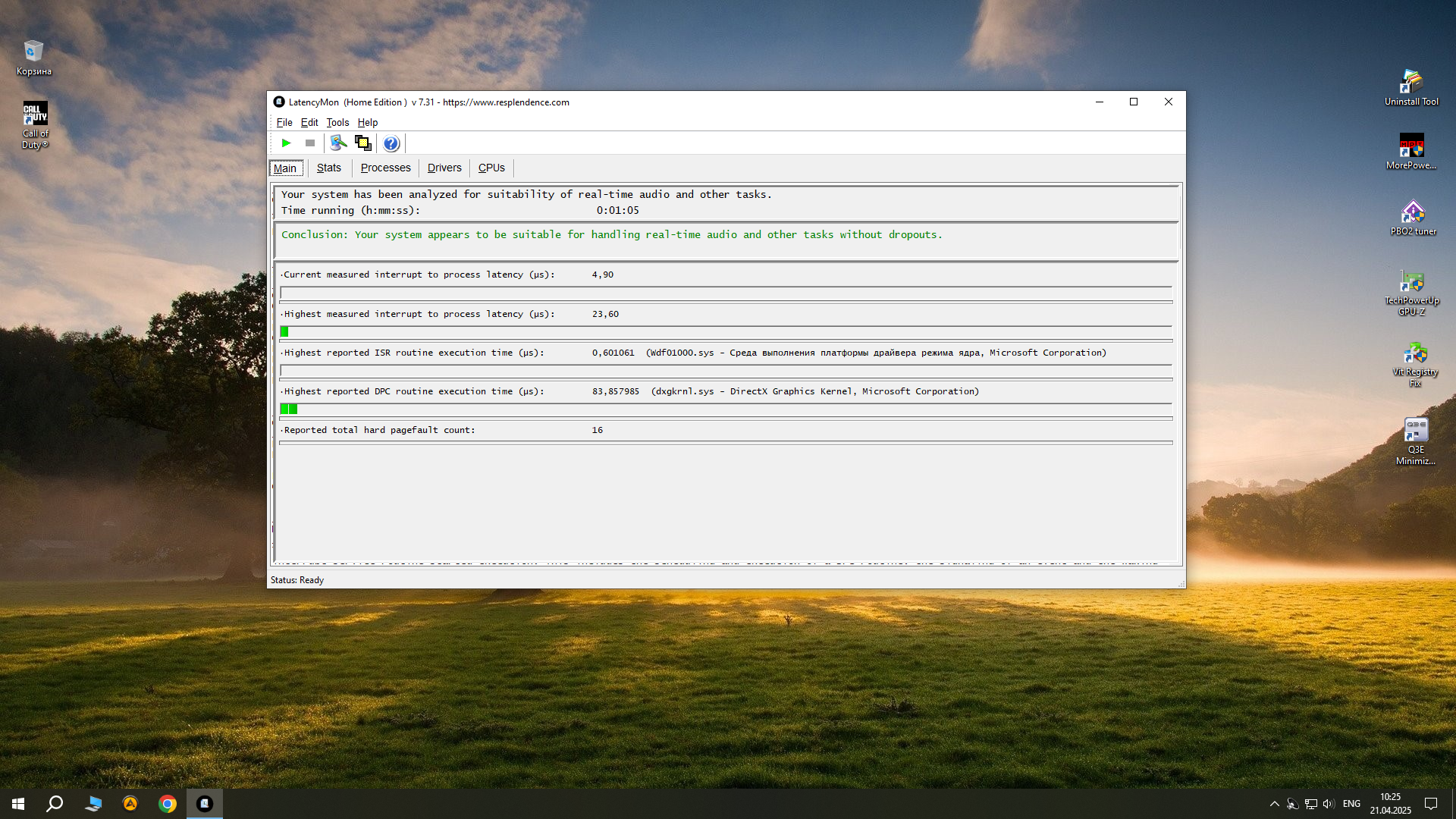Image resolution: width=1456 pixels, height=819 pixels.
Task: View the CPUs tab
Action: [491, 168]
